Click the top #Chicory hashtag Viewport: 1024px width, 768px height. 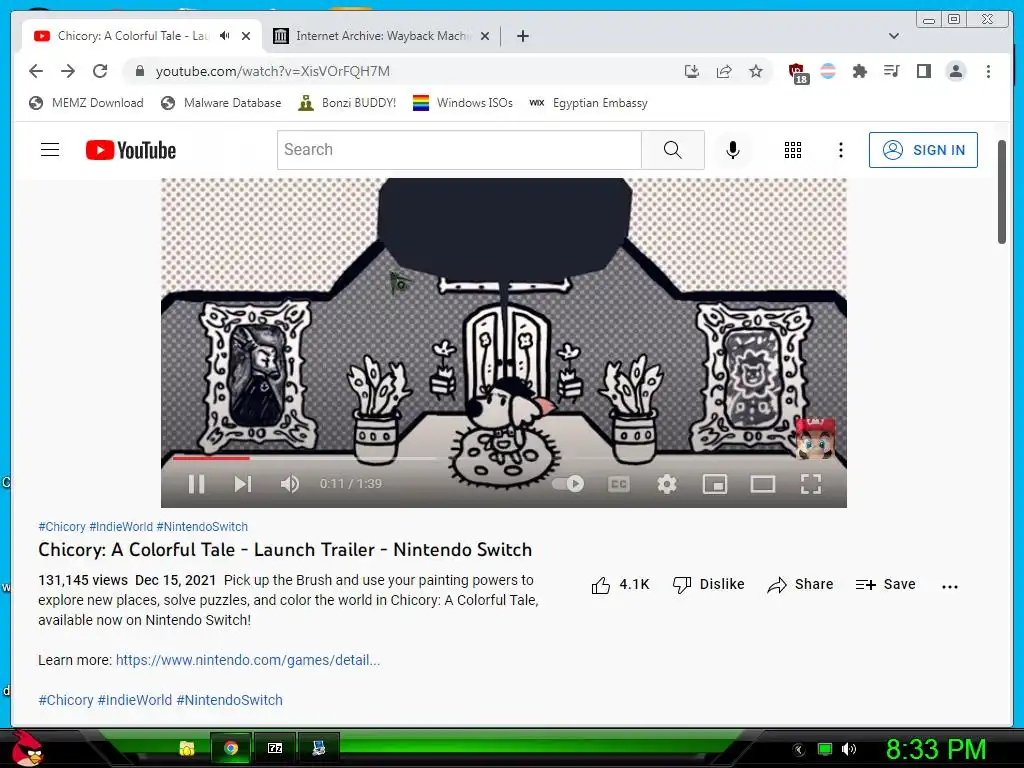coord(62,526)
